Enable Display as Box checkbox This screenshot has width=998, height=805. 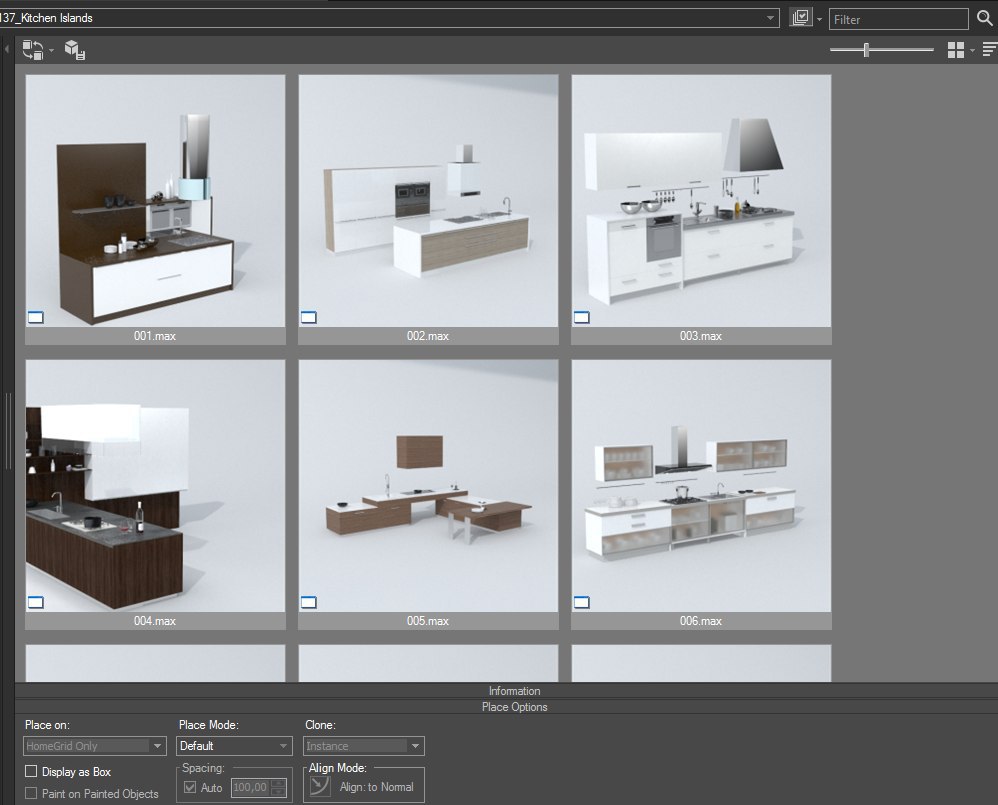pyautogui.click(x=31, y=771)
